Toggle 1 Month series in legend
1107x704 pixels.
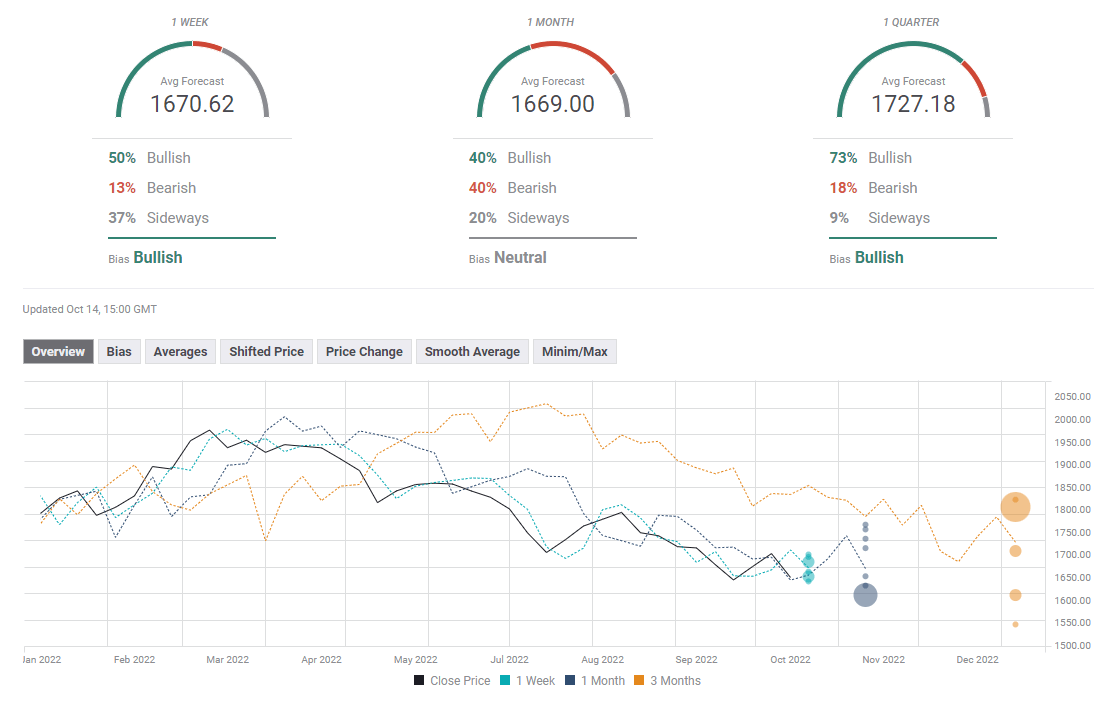click(595, 681)
